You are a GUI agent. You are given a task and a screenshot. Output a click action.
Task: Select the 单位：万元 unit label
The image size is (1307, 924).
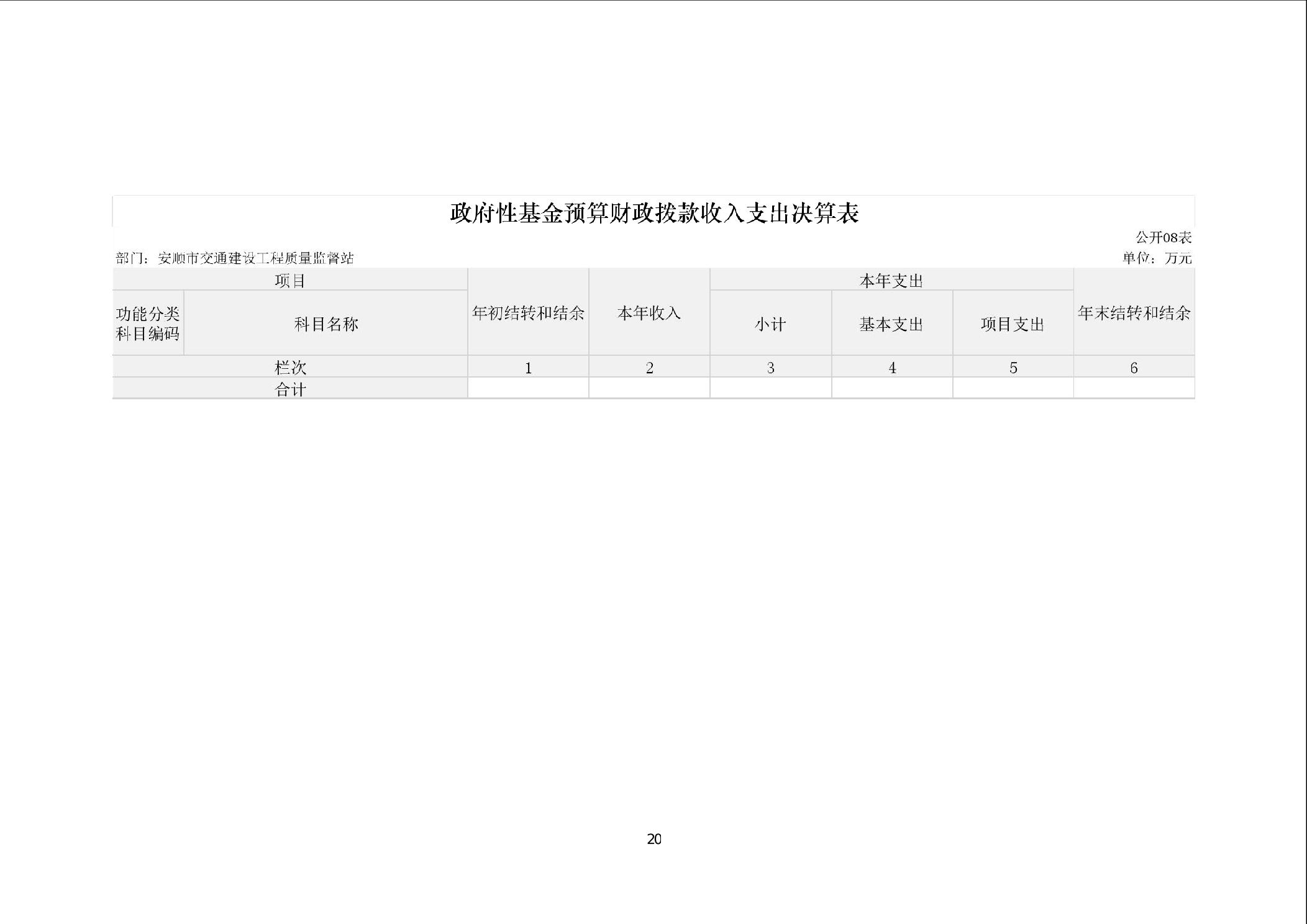coord(1157,258)
